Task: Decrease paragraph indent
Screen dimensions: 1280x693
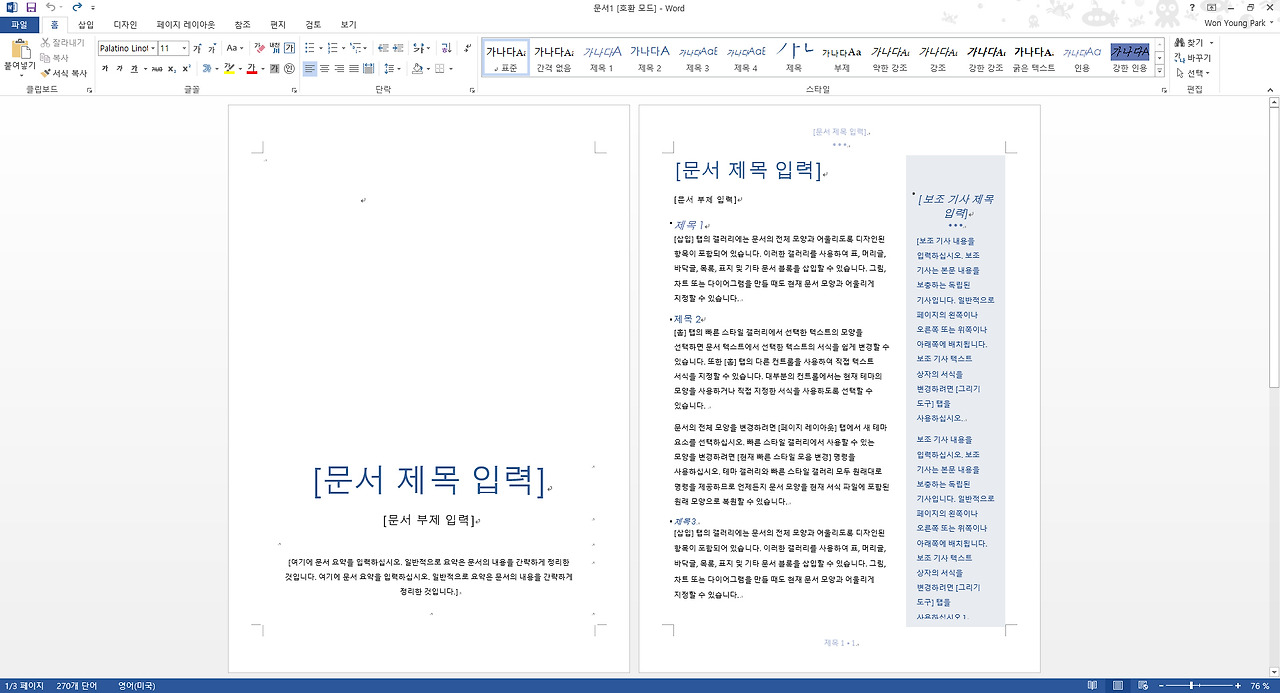Action: [x=382, y=48]
